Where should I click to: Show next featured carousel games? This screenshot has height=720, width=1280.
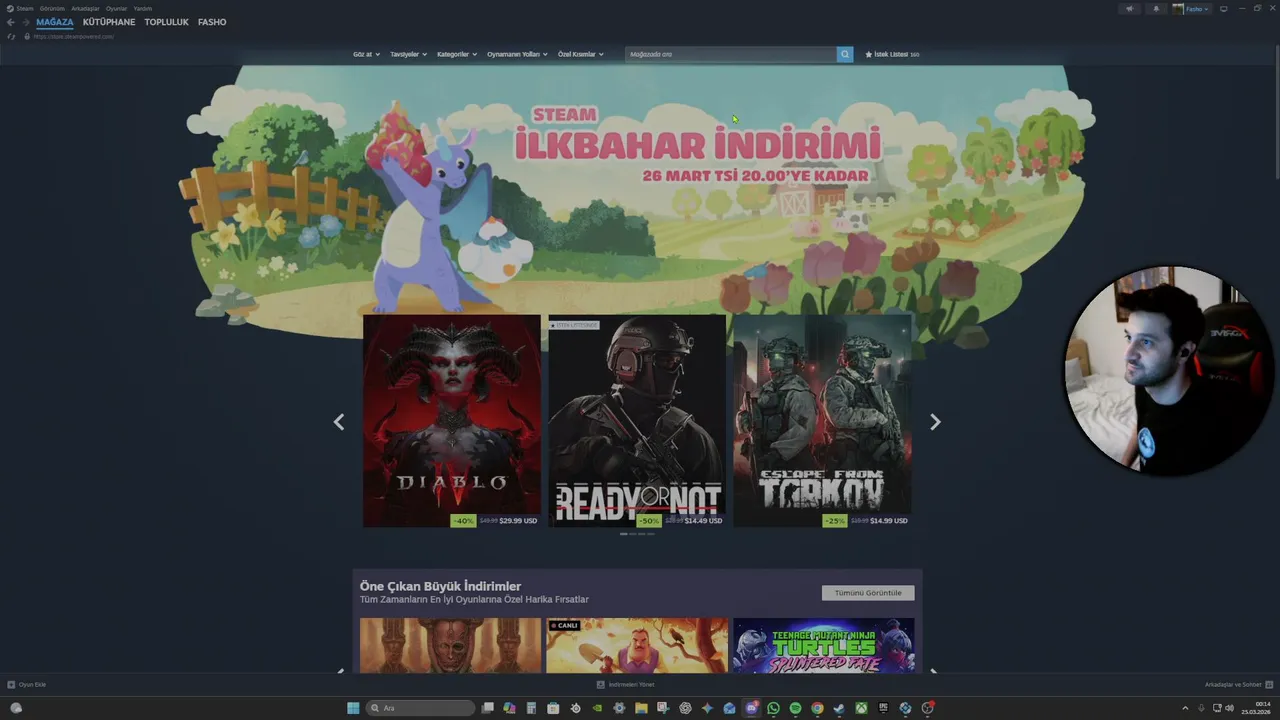(935, 422)
